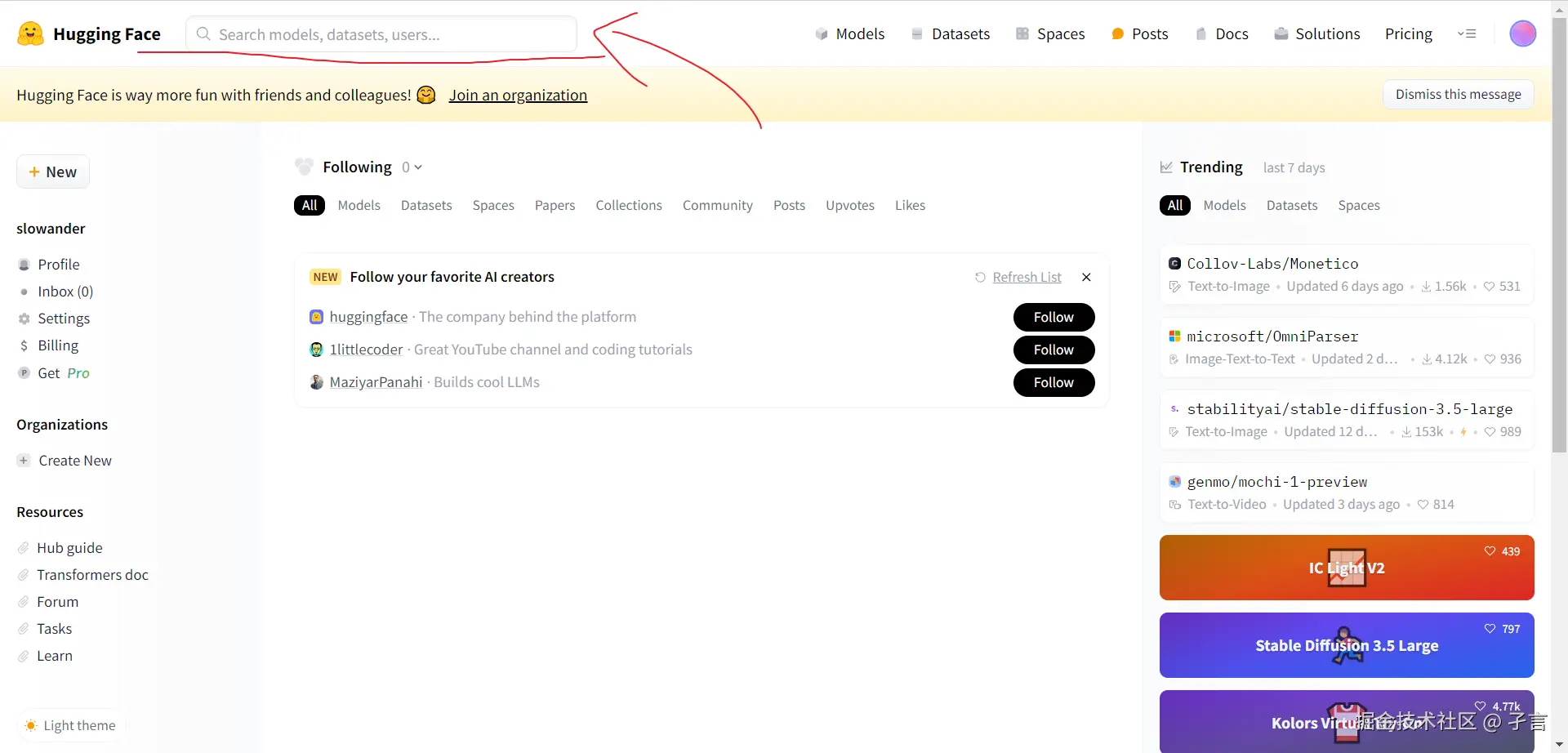
Task: Click the huggingface avatar icon
Action: pos(316,317)
